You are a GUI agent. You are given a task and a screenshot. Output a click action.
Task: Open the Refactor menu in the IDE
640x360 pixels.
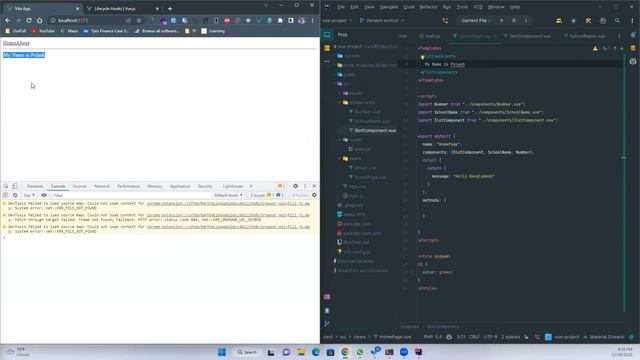coord(428,7)
